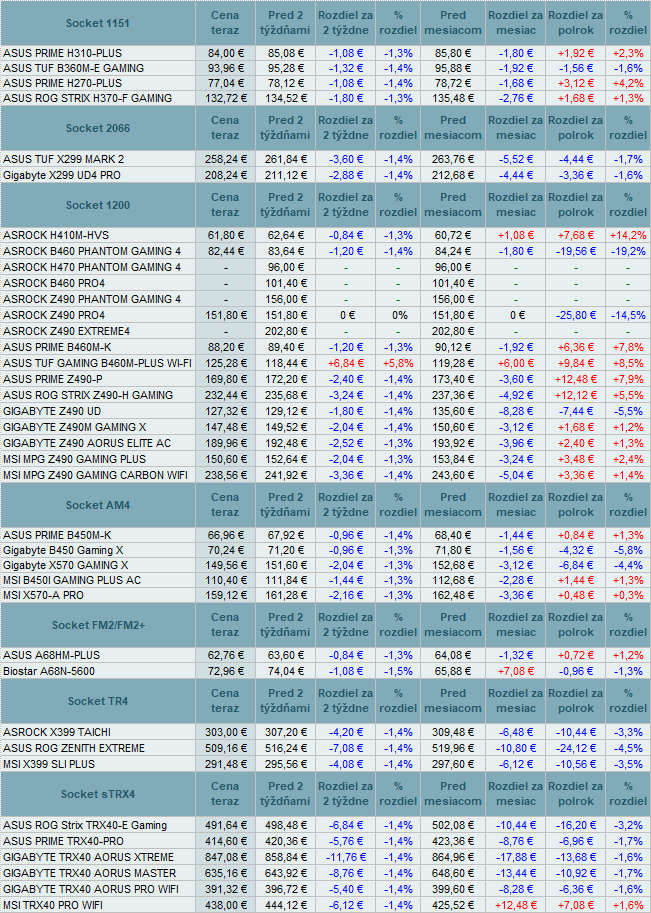The width and height of the screenshot is (651, 913).
Task: Select the ASUS PRIME H310-PLUS product name
Action: 62,53
